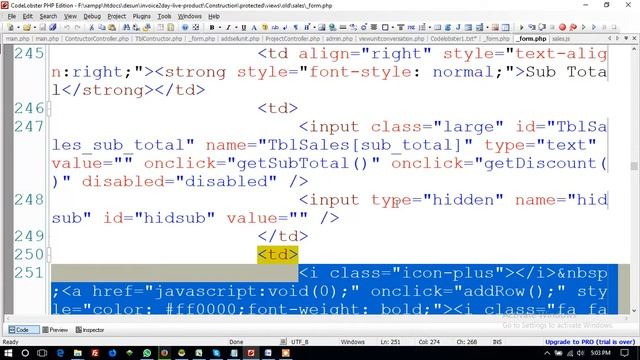Close current document tab with X
The image size is (640, 360).
click(634, 38)
